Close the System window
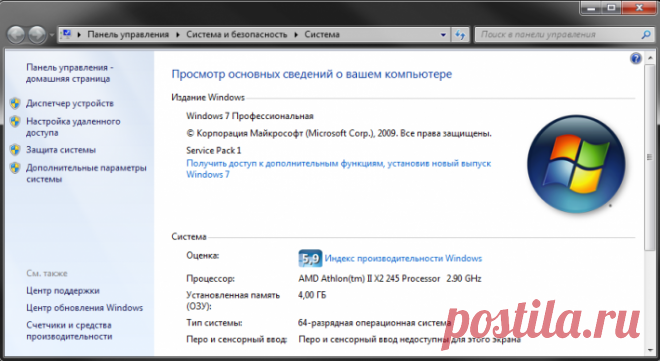The height and width of the screenshot is (361, 660). [x=639, y=8]
